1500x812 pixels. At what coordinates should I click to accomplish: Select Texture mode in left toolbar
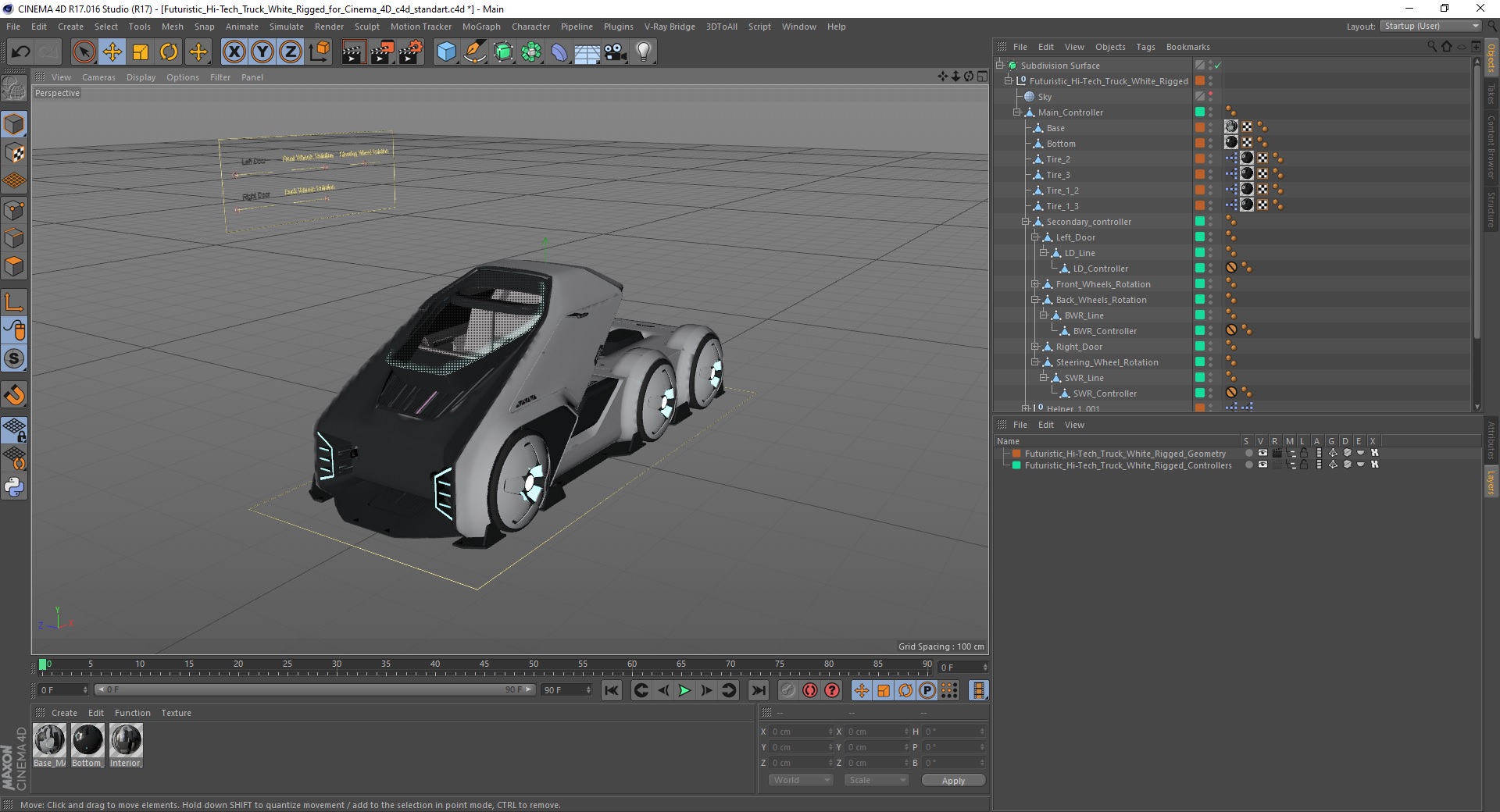(14, 153)
